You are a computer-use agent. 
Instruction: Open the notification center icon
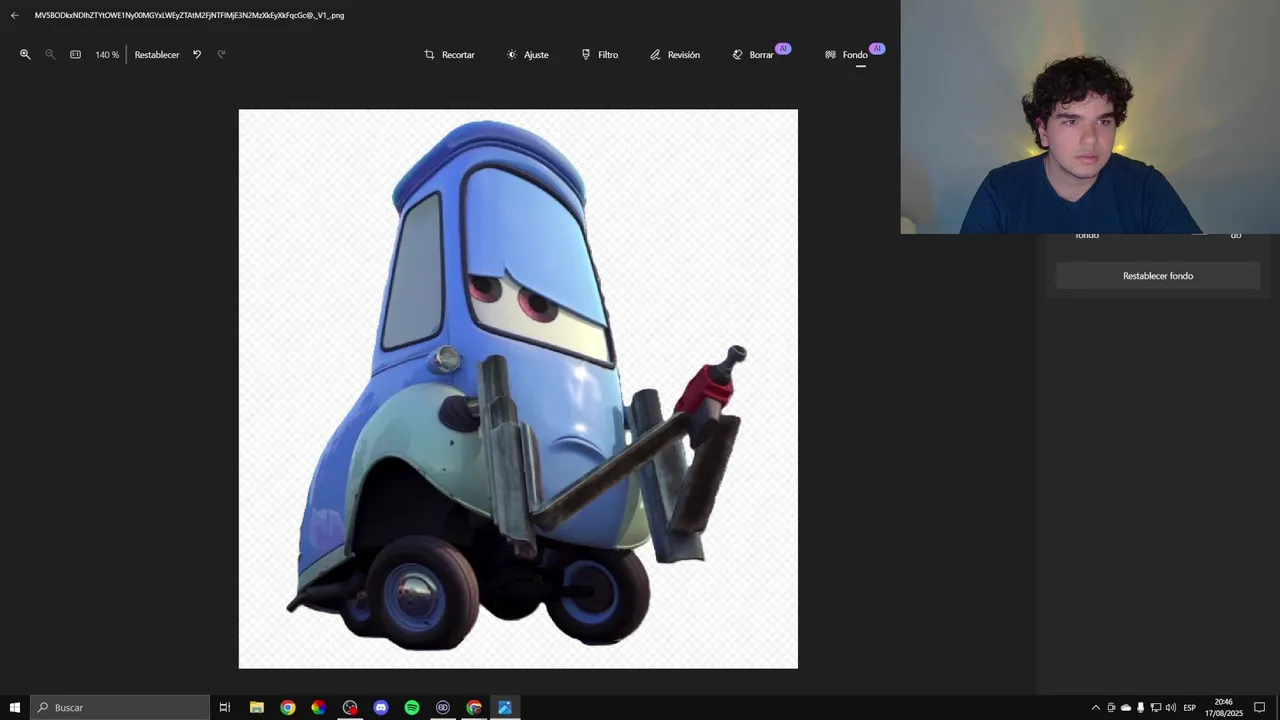click(1260, 707)
